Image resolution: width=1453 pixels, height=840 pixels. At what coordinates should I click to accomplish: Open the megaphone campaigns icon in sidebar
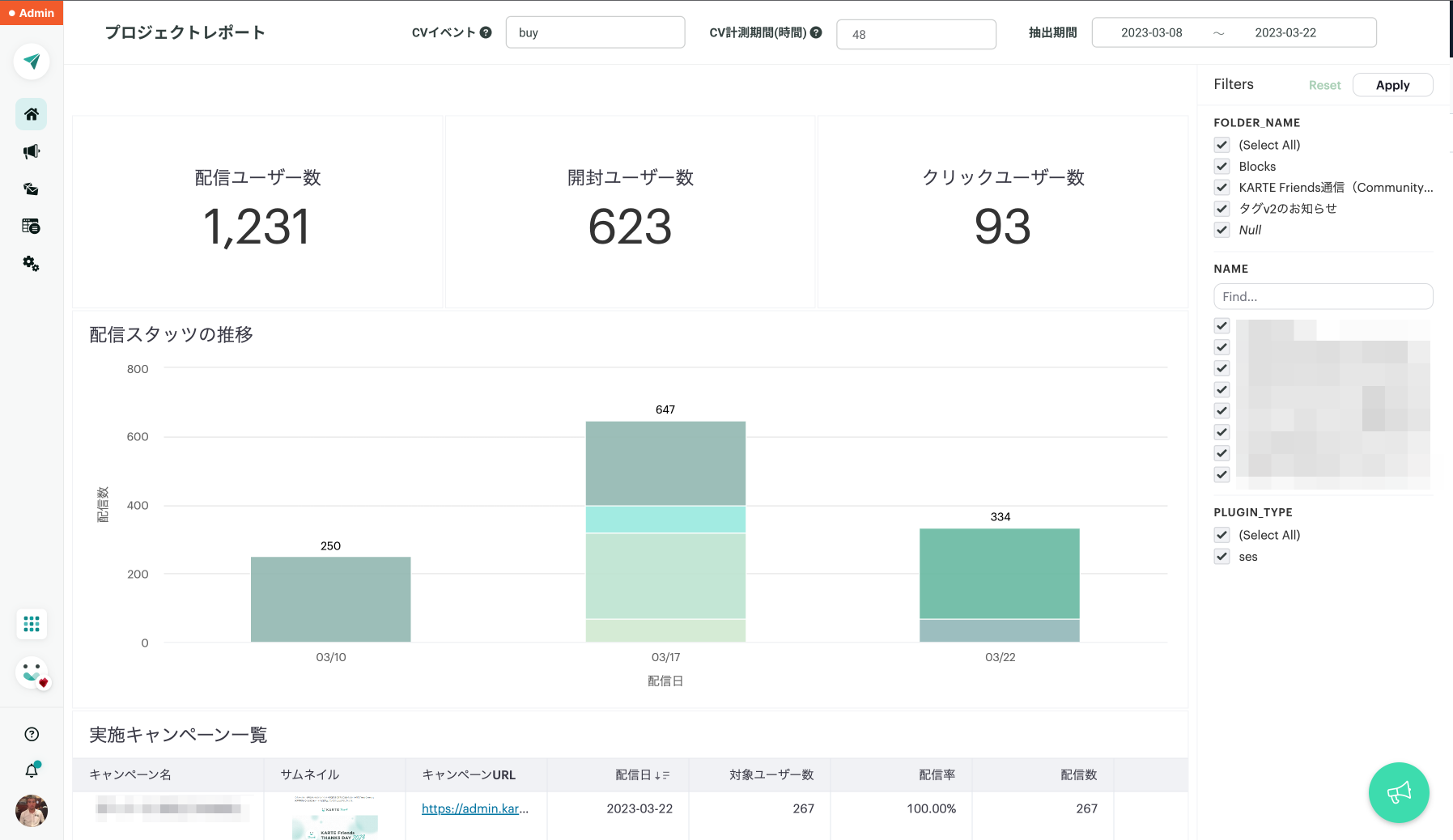[x=32, y=151]
